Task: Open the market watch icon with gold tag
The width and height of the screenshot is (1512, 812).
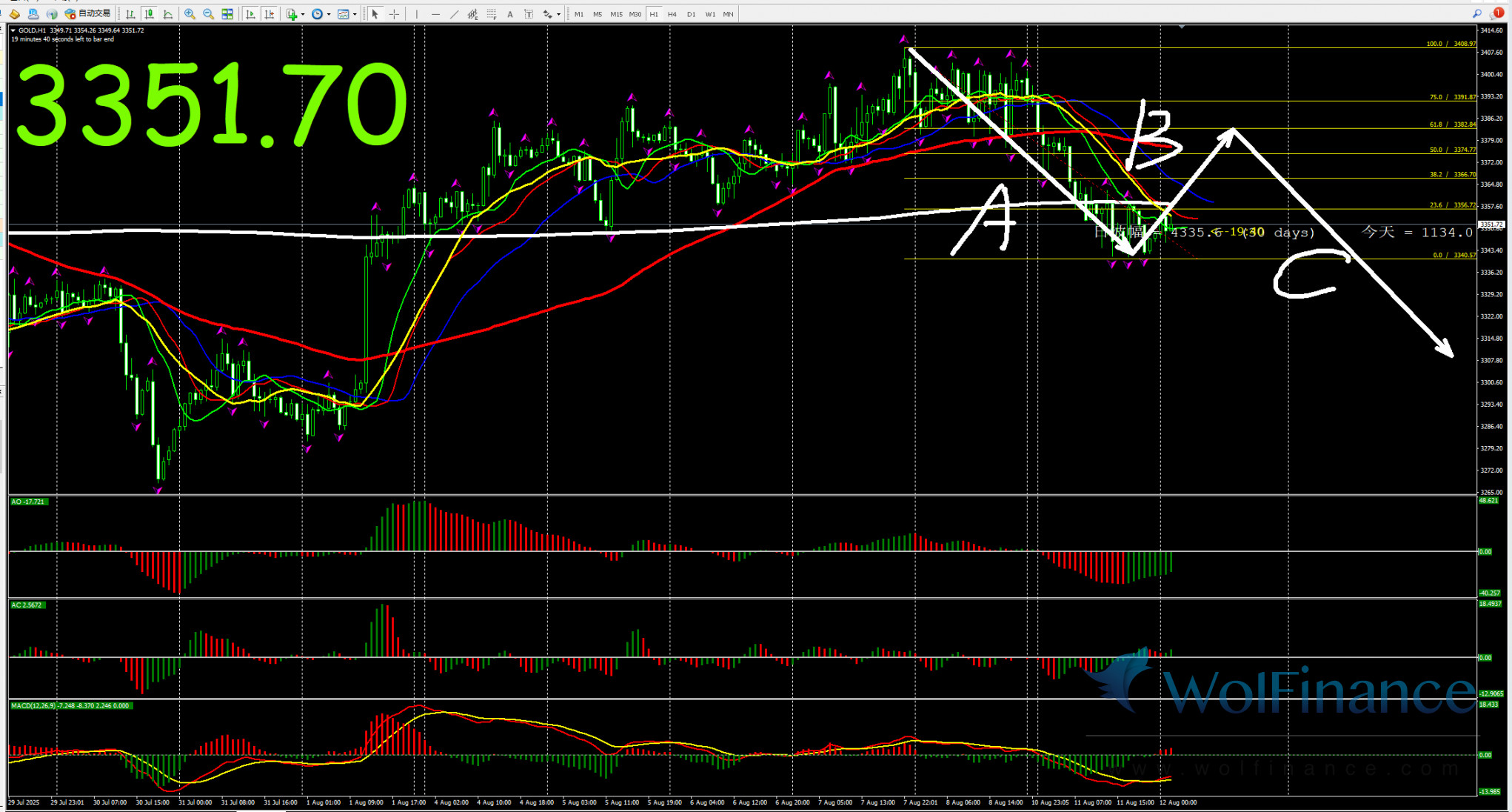Action: (14, 13)
